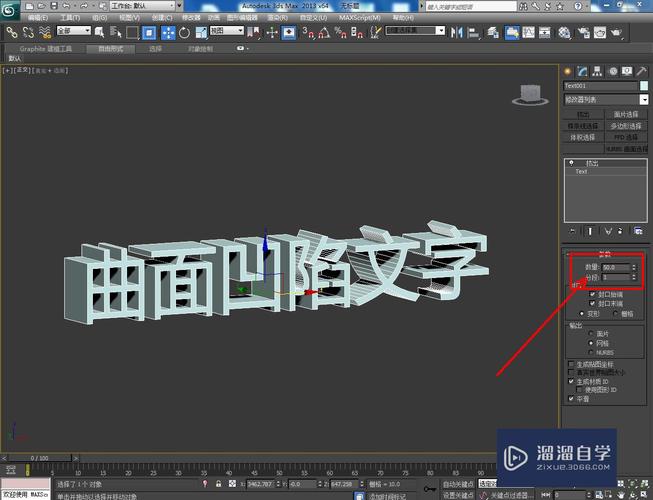Switch to the Motion command panel tab
Image resolution: width=653 pixels, height=500 pixels.
pyautogui.click(x=613, y=71)
